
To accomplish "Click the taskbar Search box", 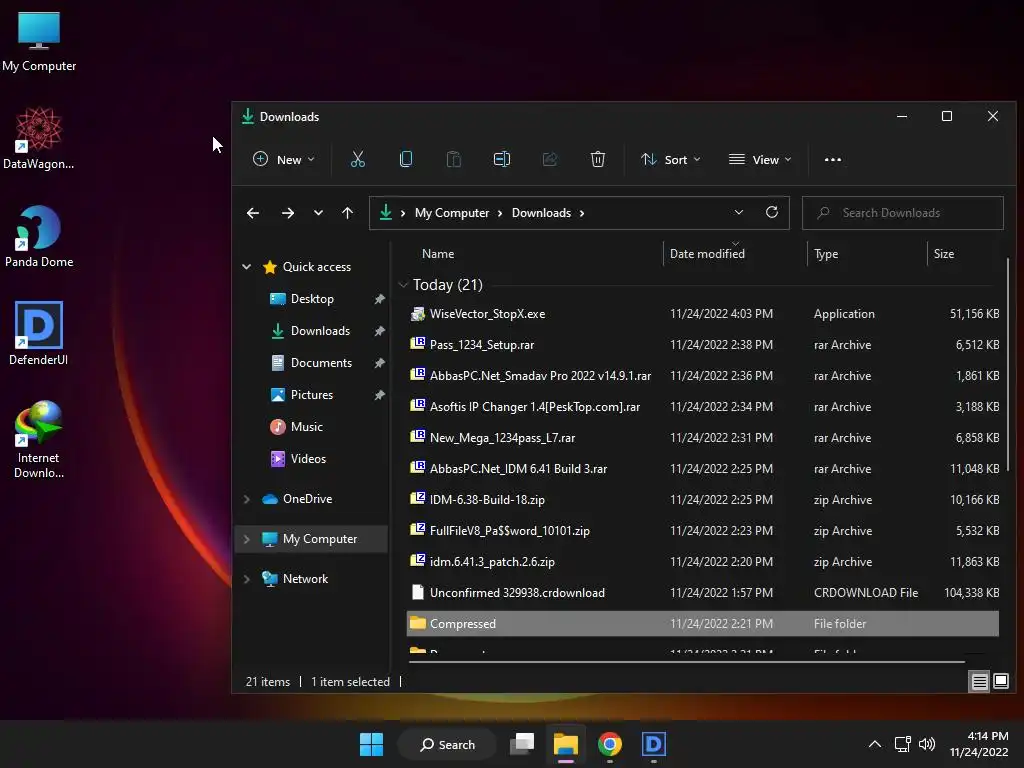I will [x=447, y=744].
